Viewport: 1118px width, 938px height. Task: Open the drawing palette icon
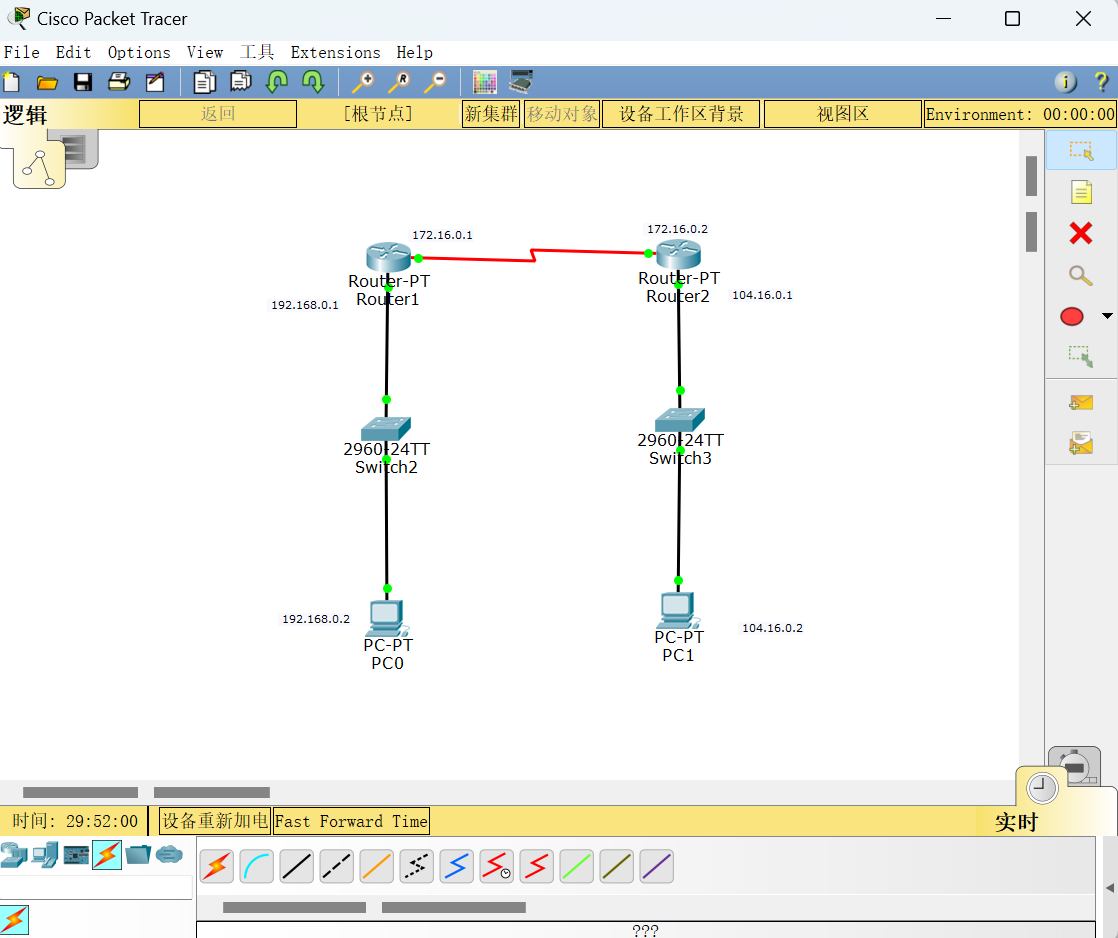pos(485,82)
